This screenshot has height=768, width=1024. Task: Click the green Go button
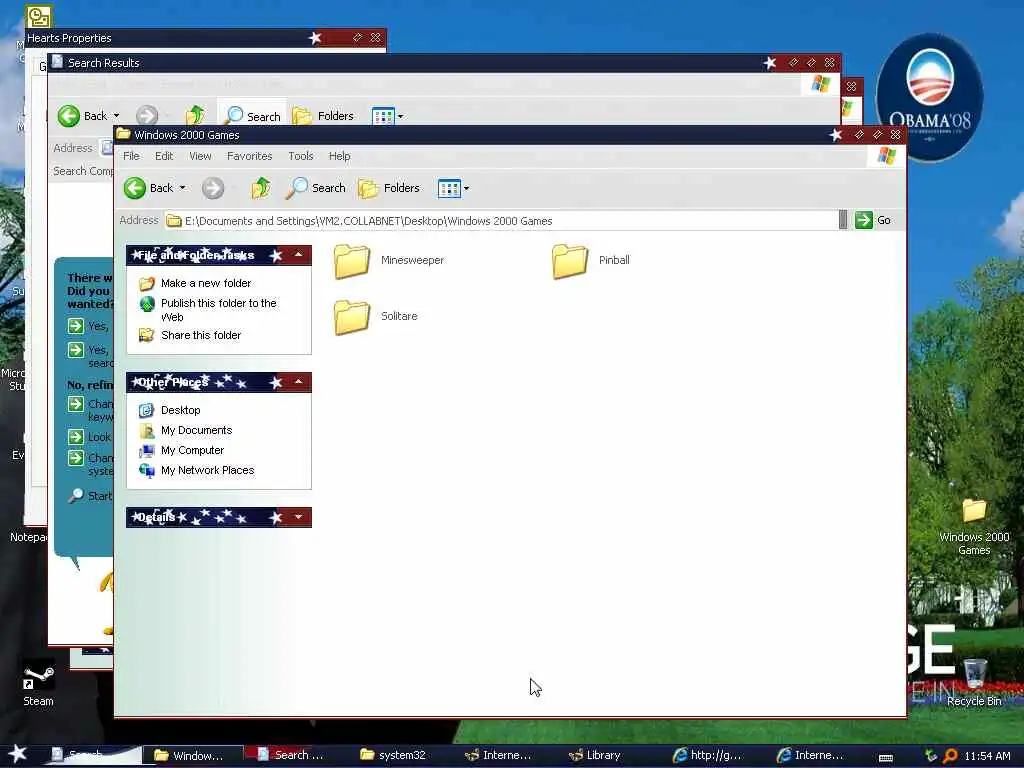tap(873, 220)
